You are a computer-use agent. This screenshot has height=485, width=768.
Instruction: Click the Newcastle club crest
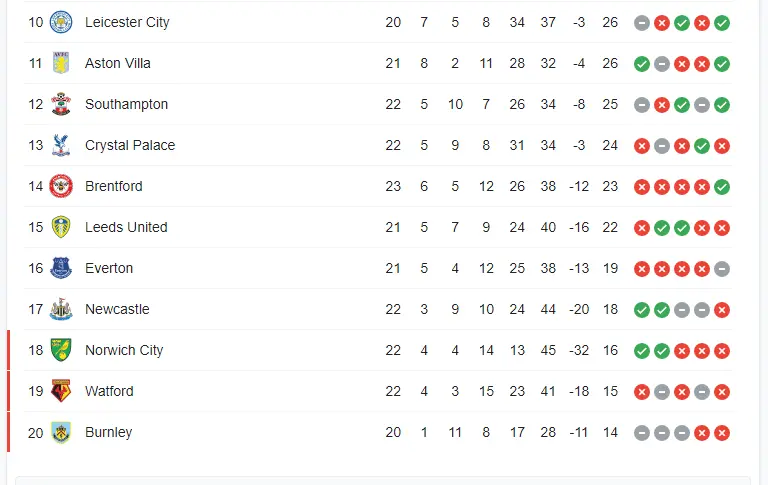click(x=61, y=309)
